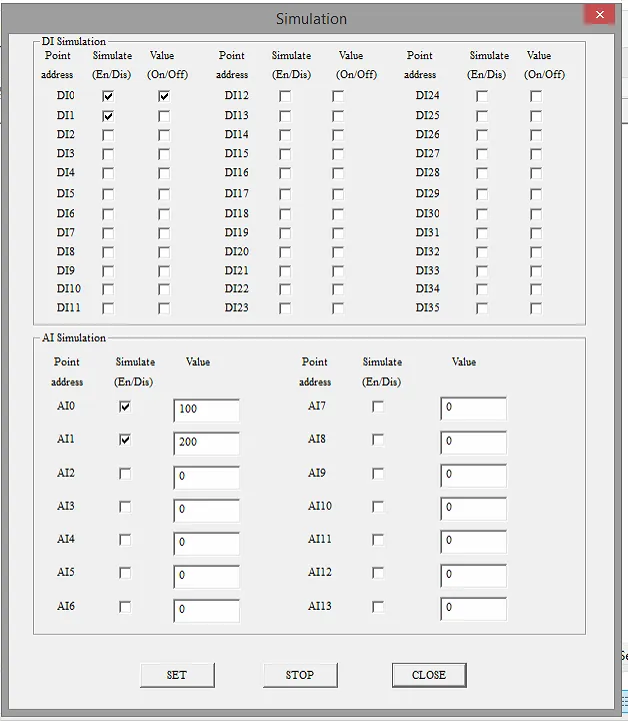This screenshot has width=628, height=721.
Task: Uncheck DI0 Simulate checkbox
Action: coord(108,96)
